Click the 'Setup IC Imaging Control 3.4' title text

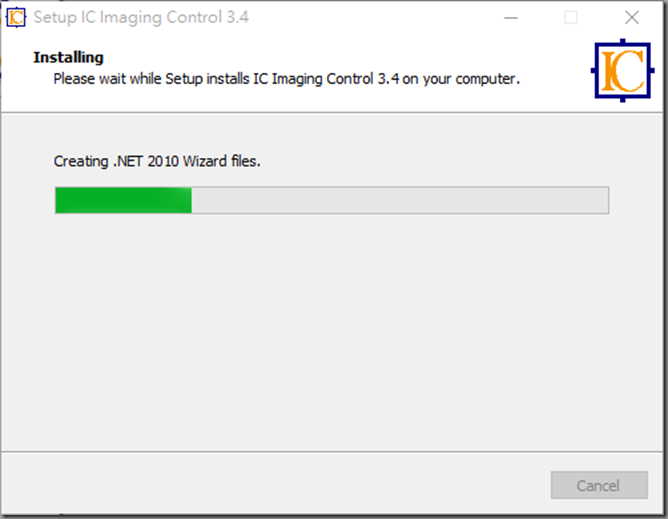[x=141, y=17]
